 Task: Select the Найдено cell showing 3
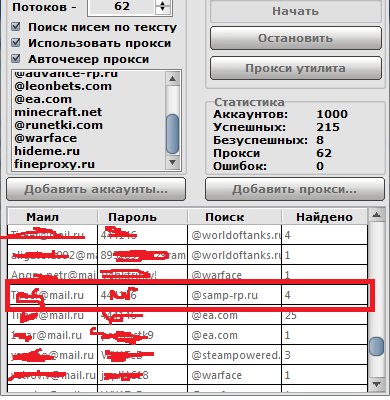pos(325,355)
